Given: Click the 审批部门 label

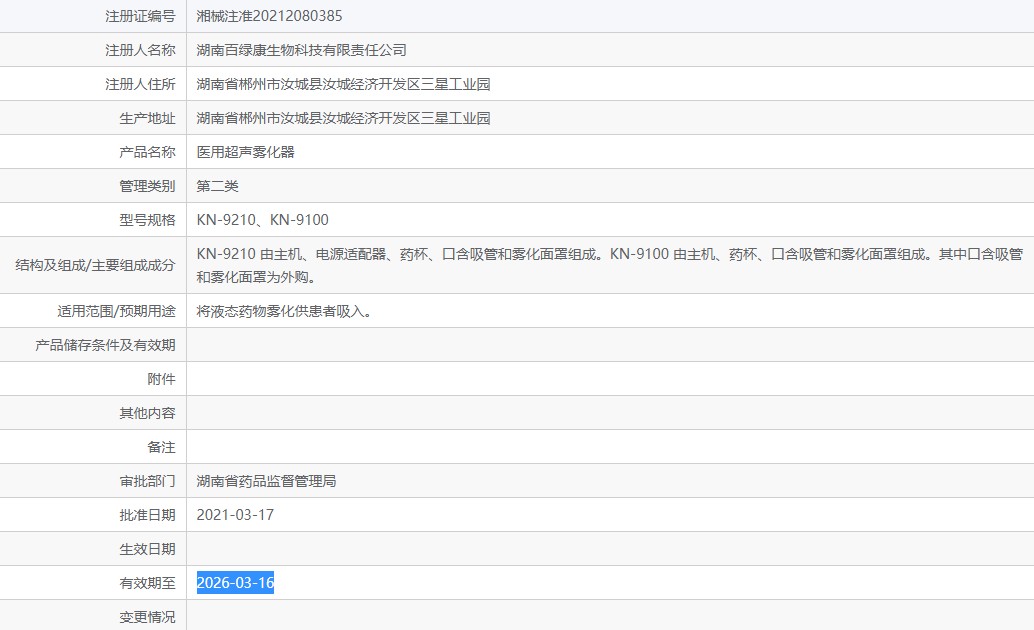Looking at the screenshot, I should coord(147,481).
